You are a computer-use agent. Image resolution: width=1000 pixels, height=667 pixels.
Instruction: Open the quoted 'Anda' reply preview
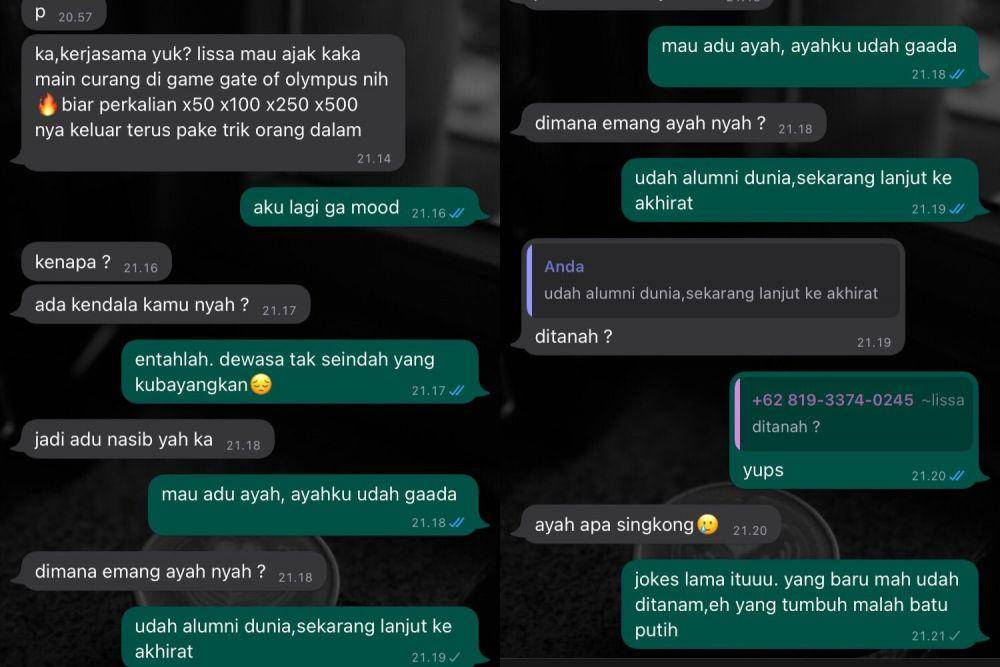pos(714,280)
